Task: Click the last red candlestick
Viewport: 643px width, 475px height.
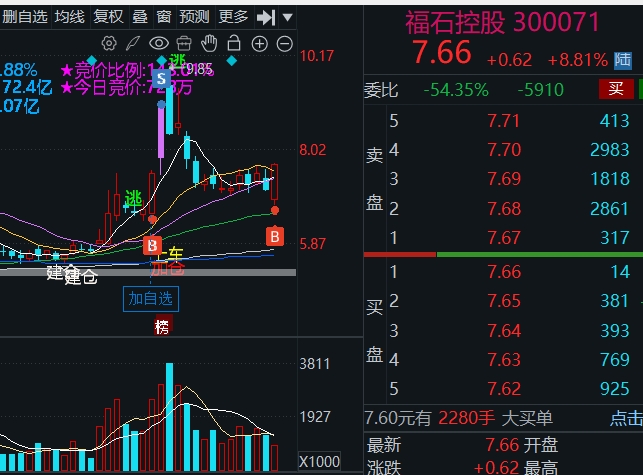Action: (274, 182)
